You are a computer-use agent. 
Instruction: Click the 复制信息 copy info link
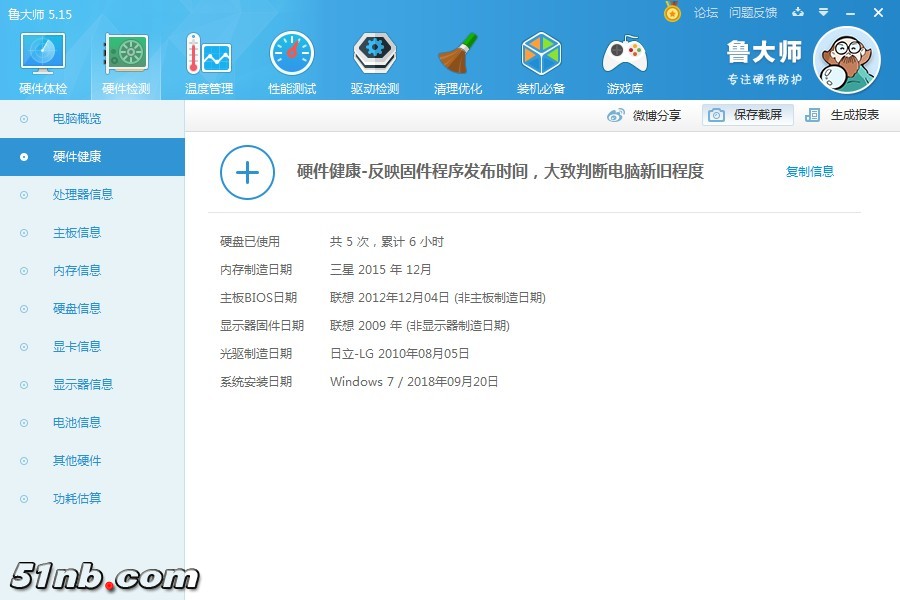[x=809, y=172]
